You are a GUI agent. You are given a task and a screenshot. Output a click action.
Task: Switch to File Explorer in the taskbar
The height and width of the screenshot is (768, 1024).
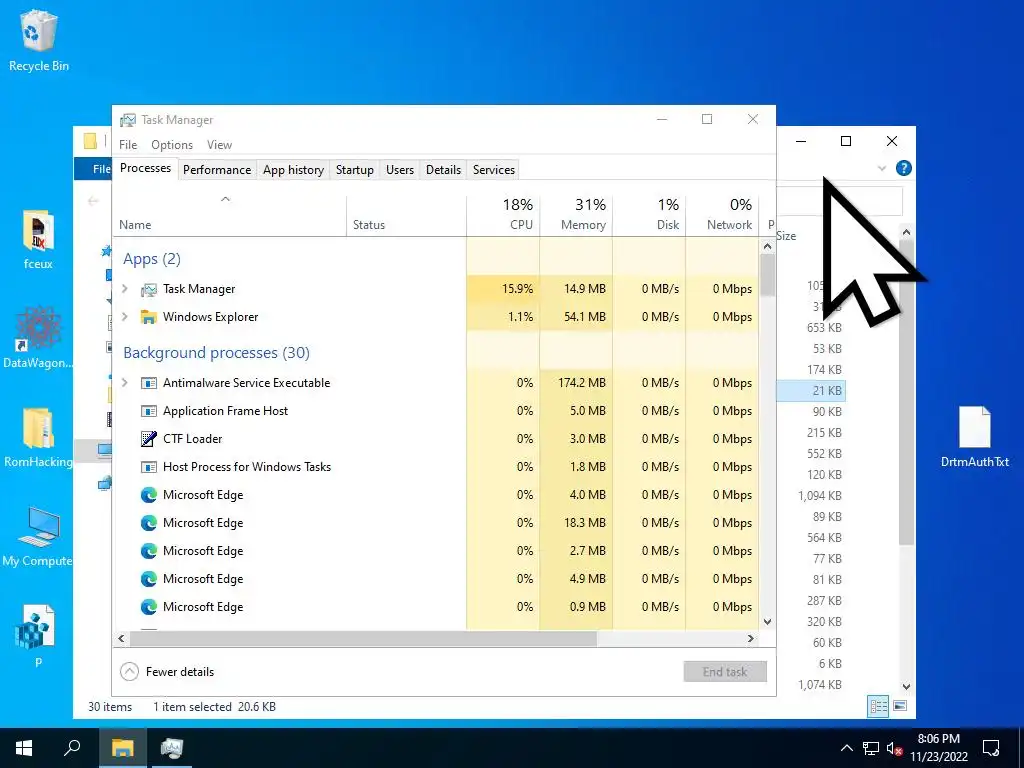122,748
